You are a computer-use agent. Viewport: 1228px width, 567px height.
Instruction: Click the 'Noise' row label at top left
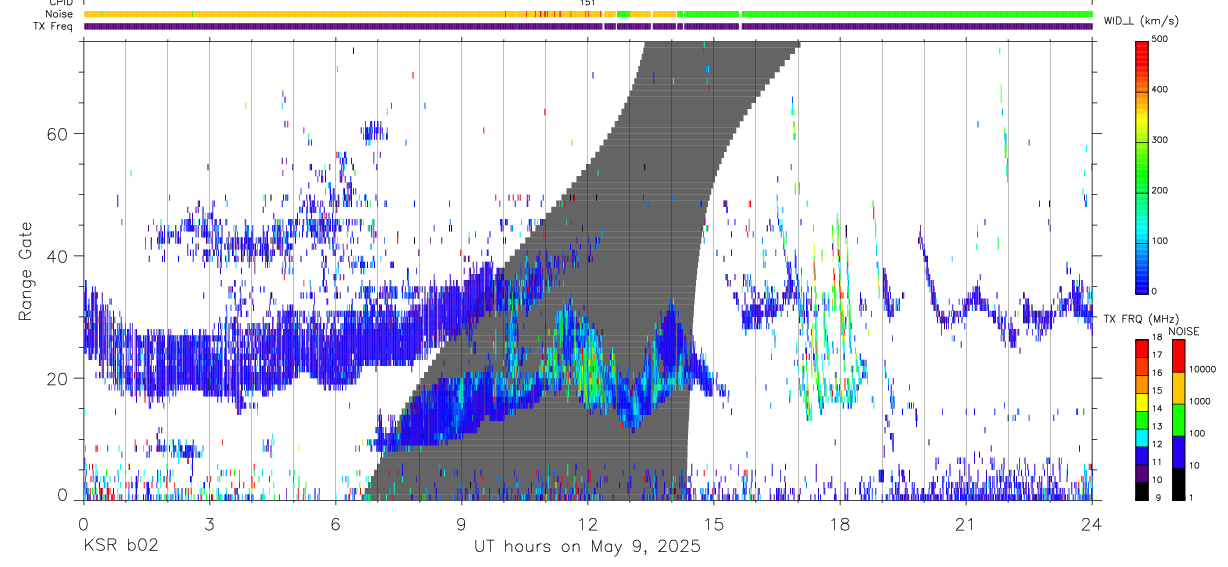pyautogui.click(x=59, y=14)
